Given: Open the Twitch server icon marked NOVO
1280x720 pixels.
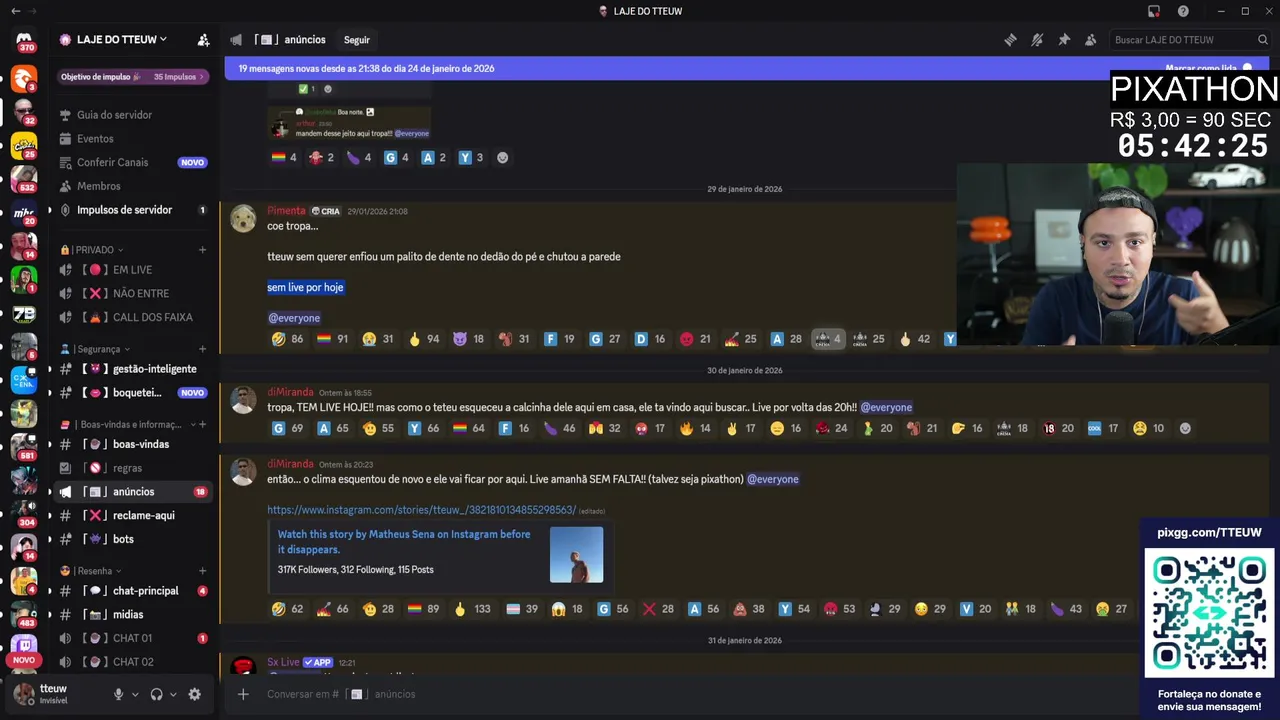Looking at the screenshot, I should (x=24, y=648).
